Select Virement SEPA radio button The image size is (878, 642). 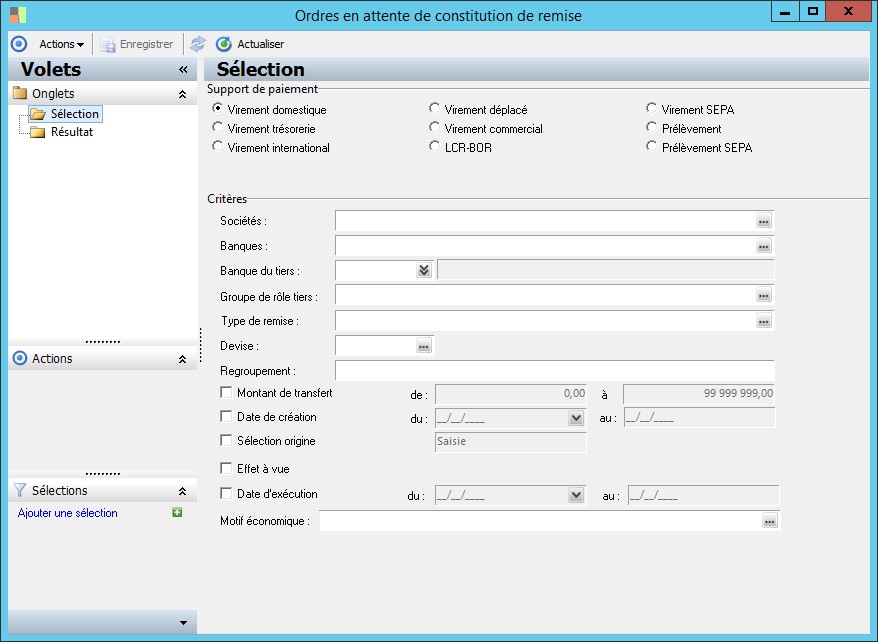pyautogui.click(x=651, y=107)
